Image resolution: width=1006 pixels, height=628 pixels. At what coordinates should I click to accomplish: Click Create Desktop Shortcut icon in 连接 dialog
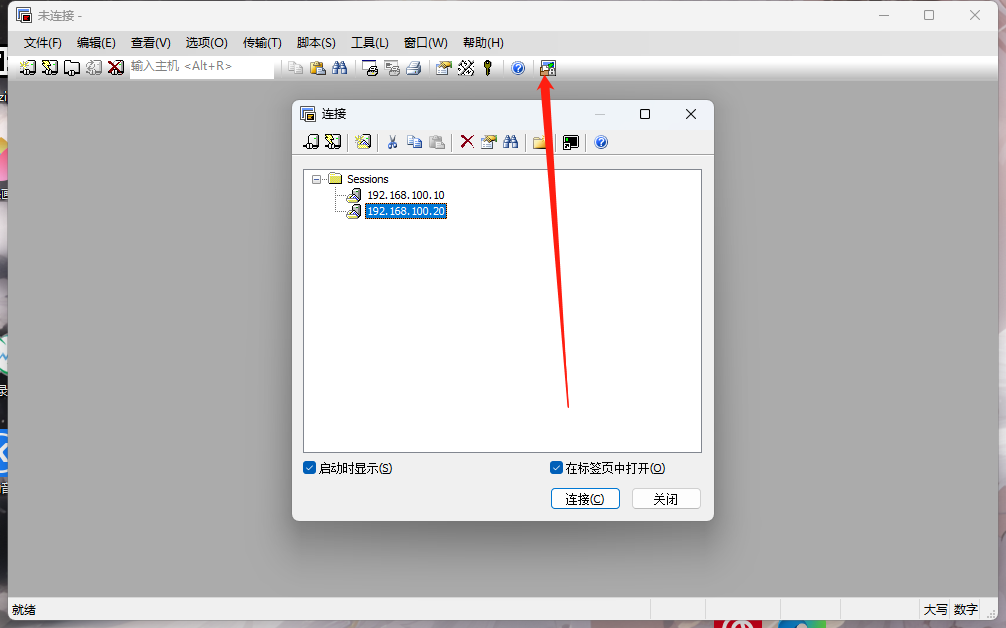coord(570,142)
